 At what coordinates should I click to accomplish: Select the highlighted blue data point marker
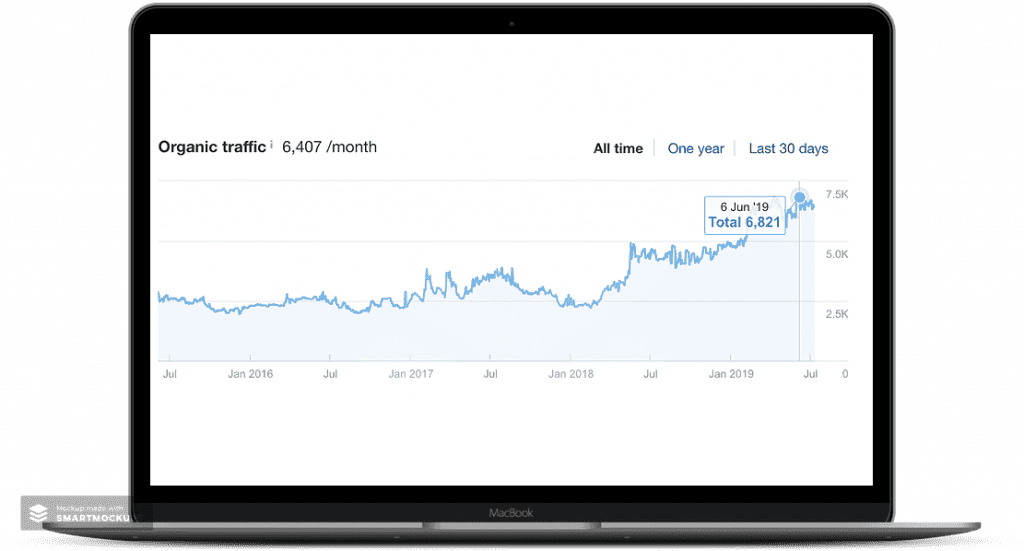coord(799,197)
